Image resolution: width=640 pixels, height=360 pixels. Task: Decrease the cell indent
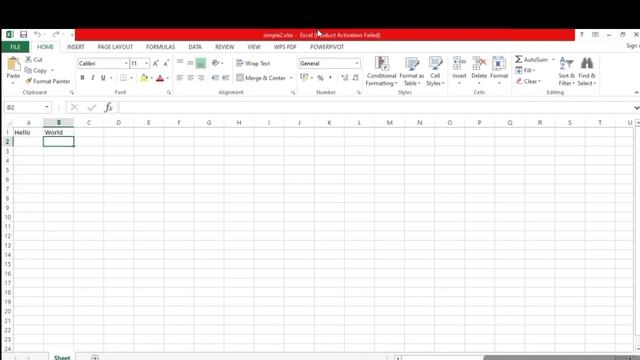pos(216,78)
